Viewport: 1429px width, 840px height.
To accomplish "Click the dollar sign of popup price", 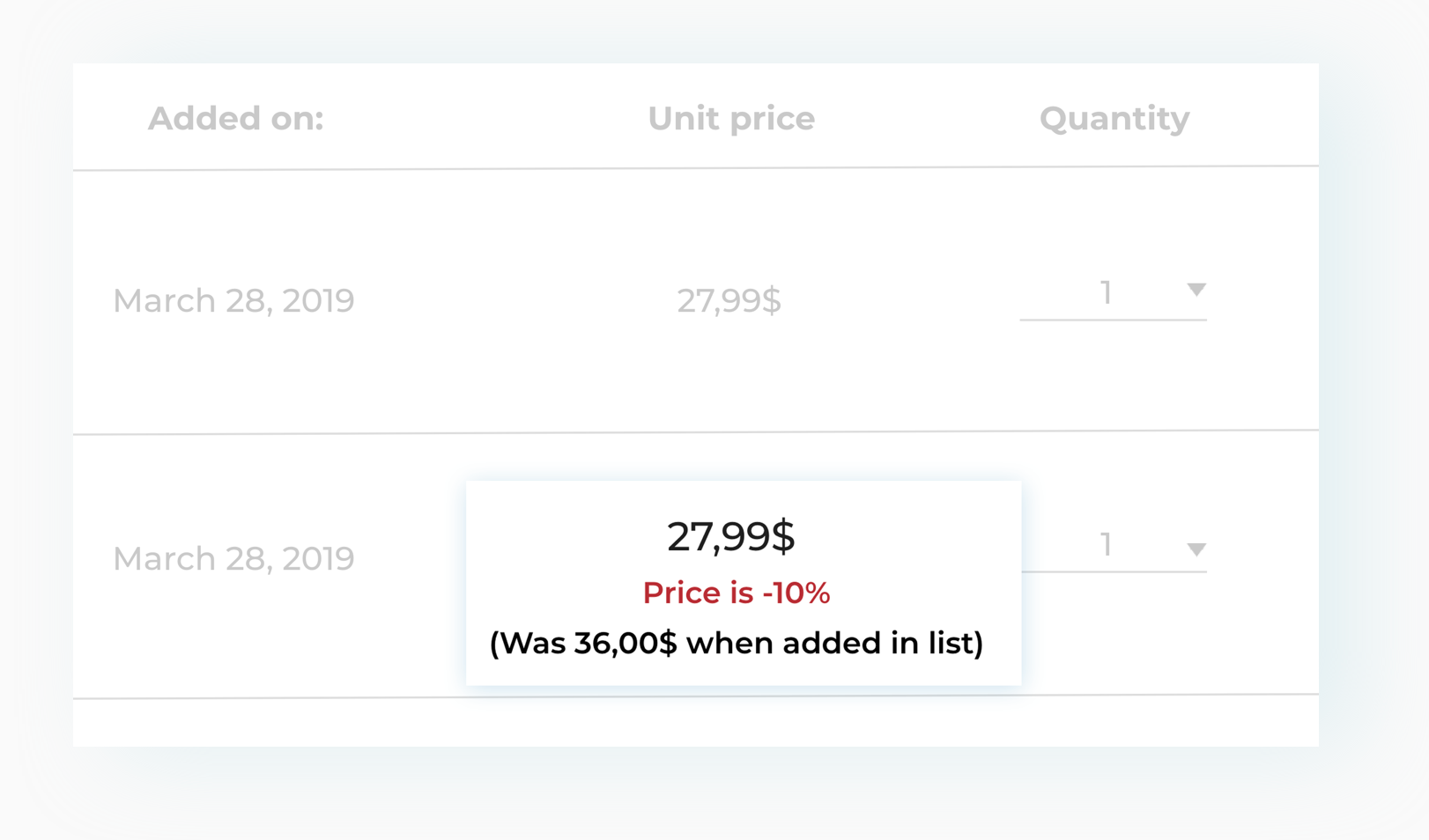I will coord(783,536).
